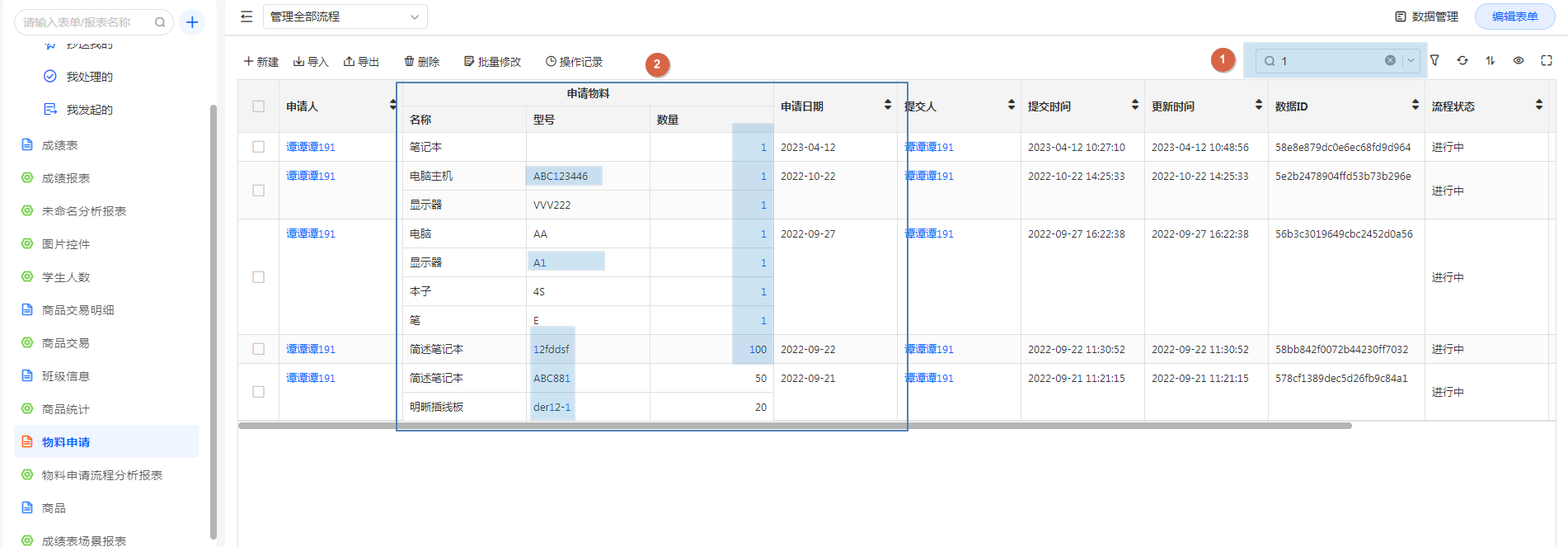Open the 管理全部流程 dropdown
1568x547 pixels.
(x=345, y=17)
